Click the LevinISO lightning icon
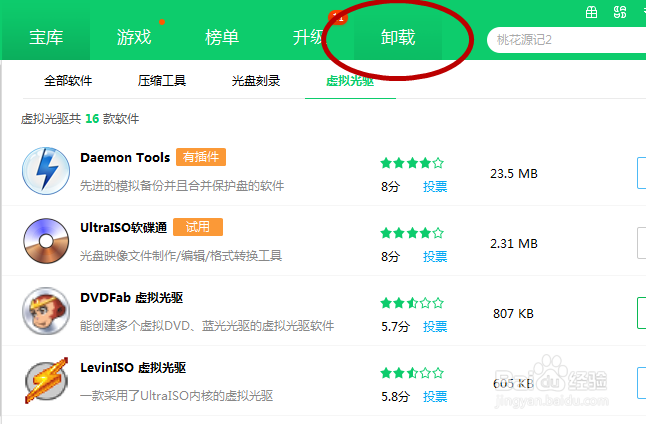 coord(46,381)
